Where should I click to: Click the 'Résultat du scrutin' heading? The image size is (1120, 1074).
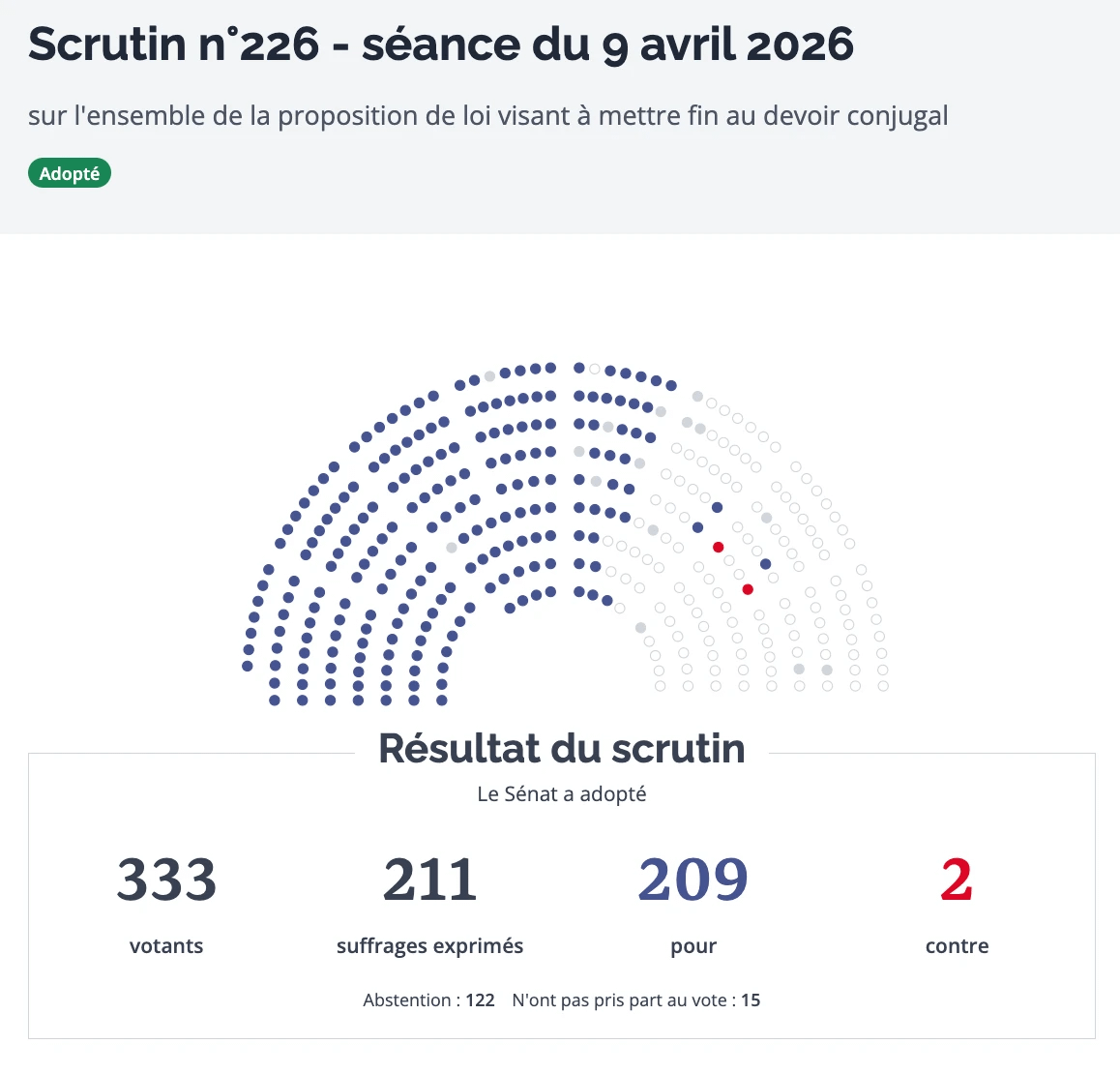pos(561,749)
